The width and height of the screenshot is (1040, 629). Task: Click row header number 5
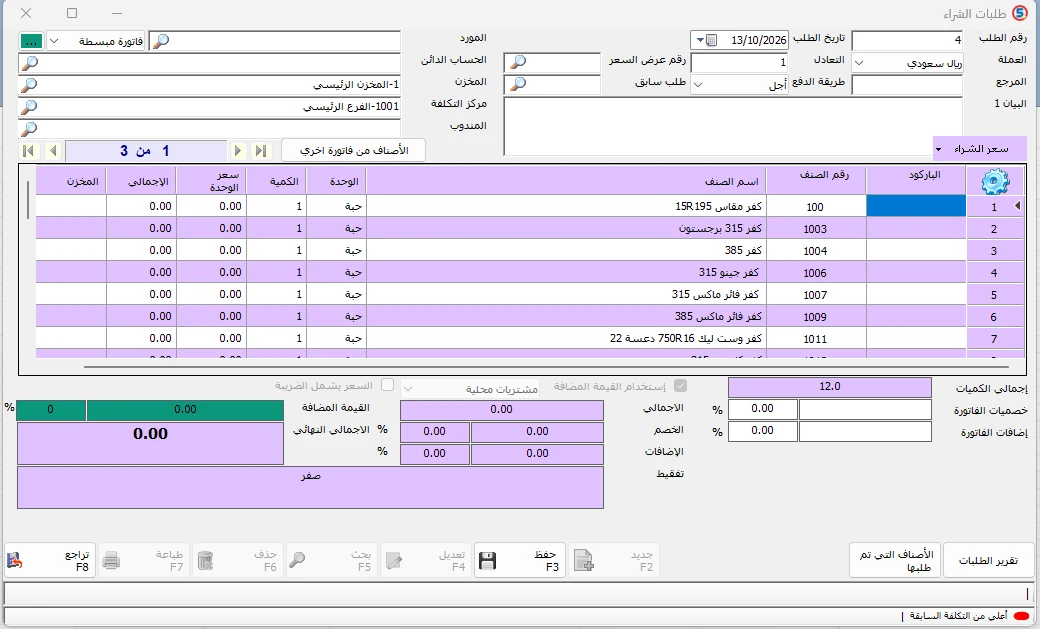point(994,295)
